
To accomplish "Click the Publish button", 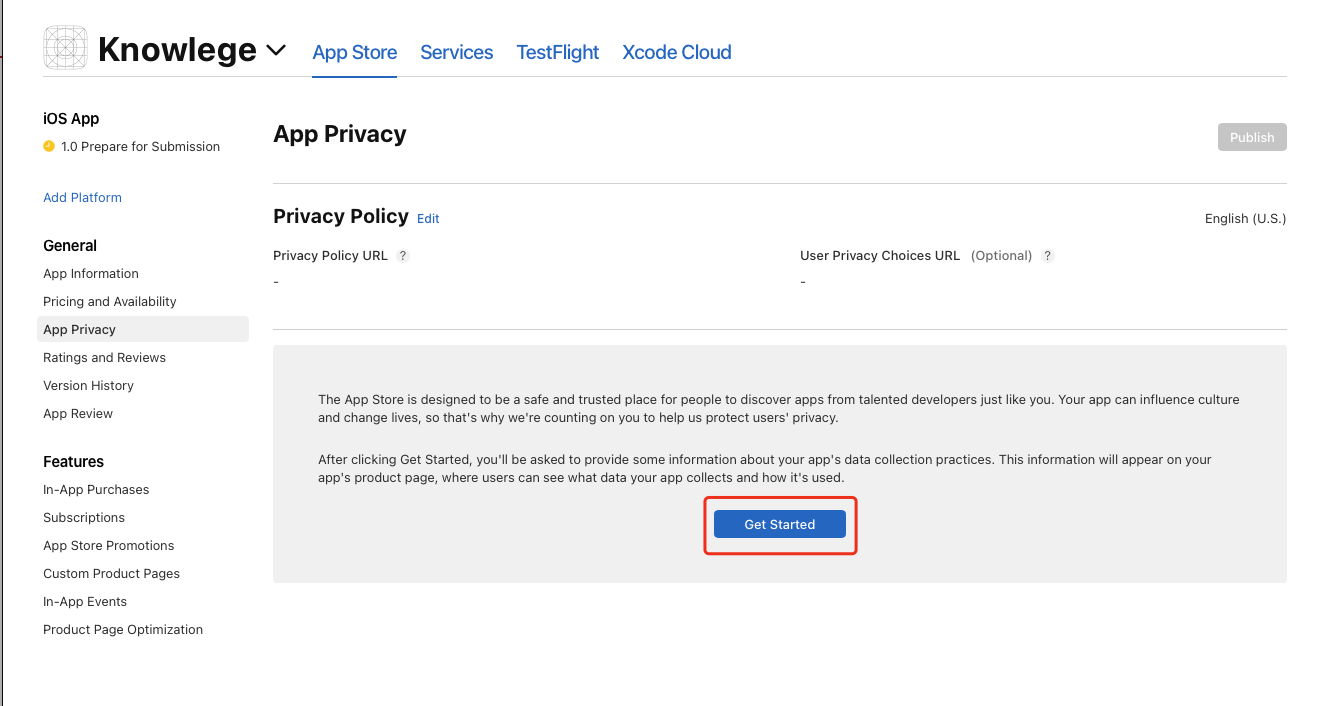I will click(1252, 137).
